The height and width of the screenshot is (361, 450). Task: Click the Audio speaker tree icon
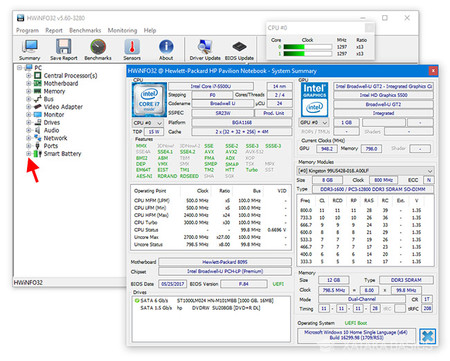pyautogui.click(x=38, y=130)
